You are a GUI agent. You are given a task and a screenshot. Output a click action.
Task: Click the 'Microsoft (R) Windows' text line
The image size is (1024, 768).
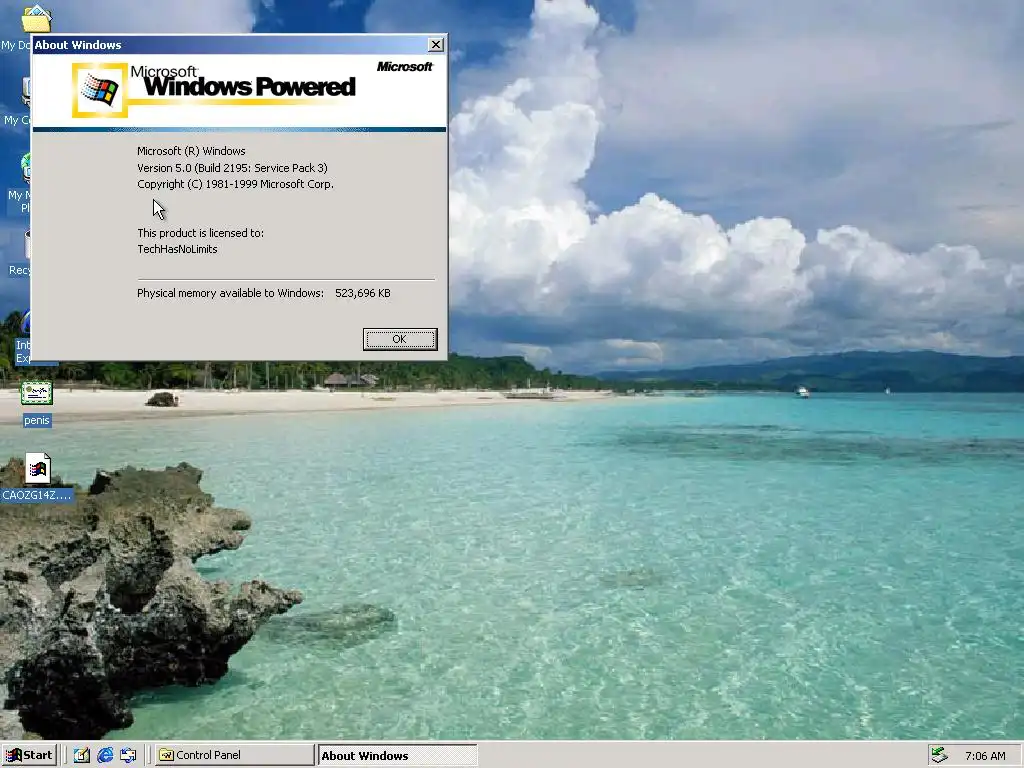(x=191, y=151)
